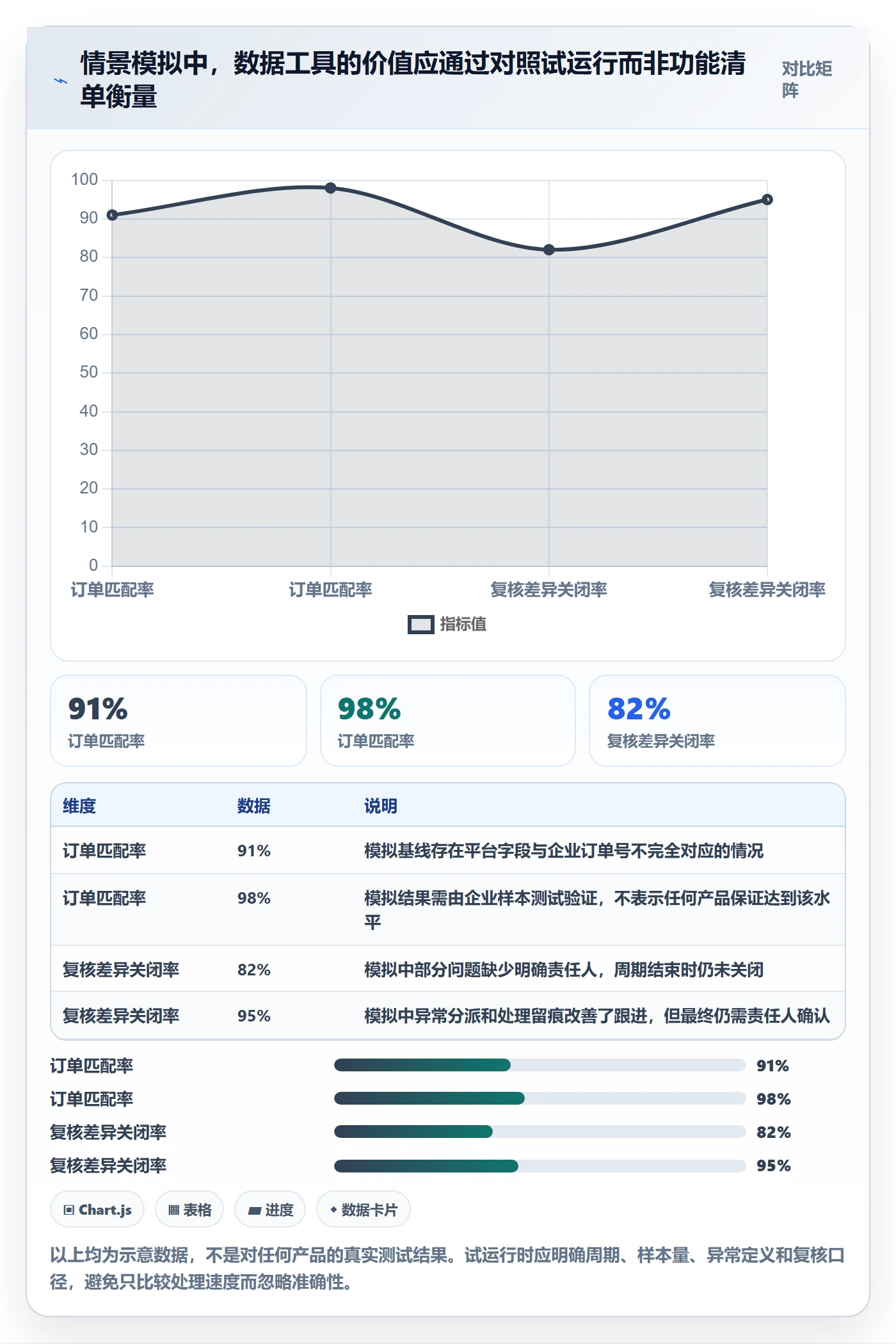The width and height of the screenshot is (896, 1344).
Task: Select the chart data point at value 91
Action: [112, 215]
